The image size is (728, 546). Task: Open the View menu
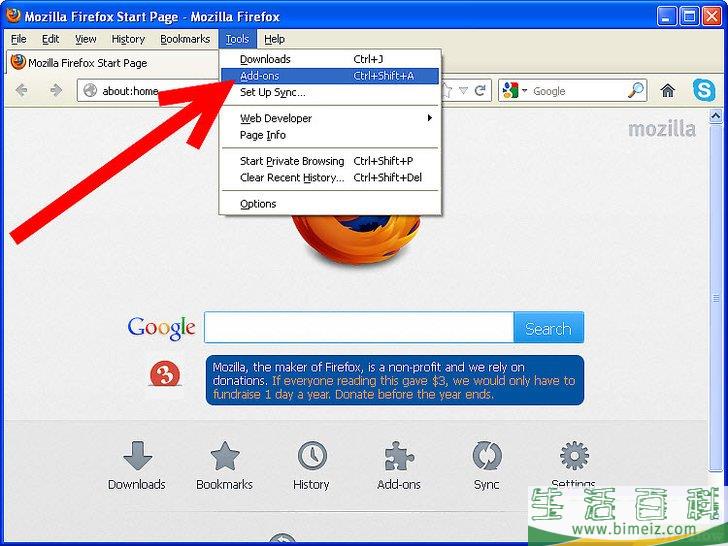tap(86, 39)
